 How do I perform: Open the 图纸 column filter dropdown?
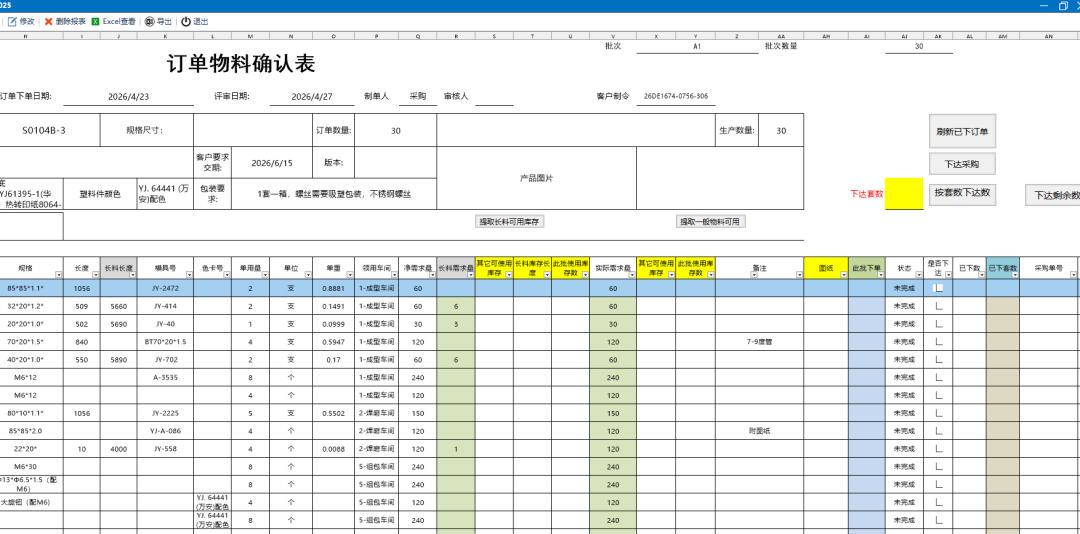point(842,274)
